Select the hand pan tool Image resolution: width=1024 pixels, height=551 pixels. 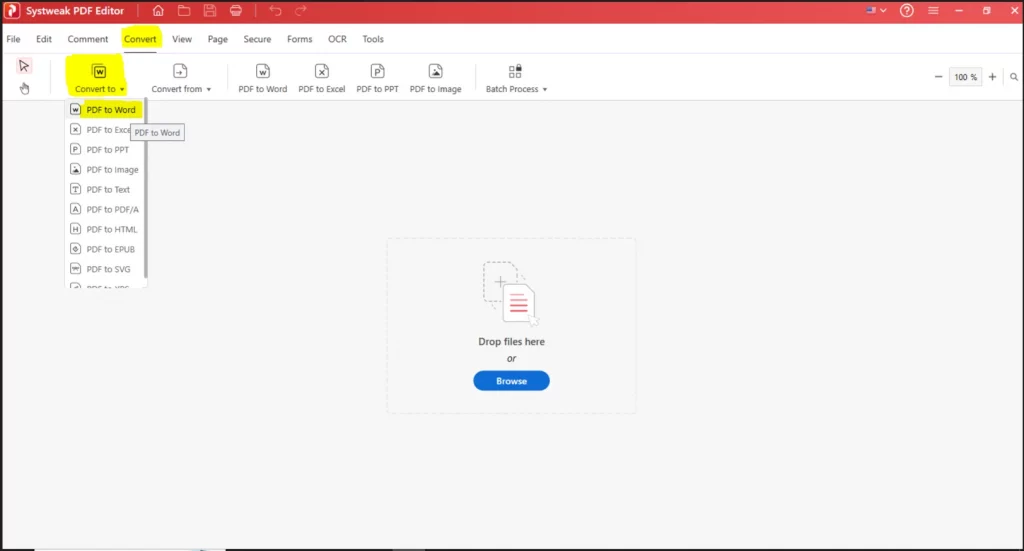coord(24,88)
